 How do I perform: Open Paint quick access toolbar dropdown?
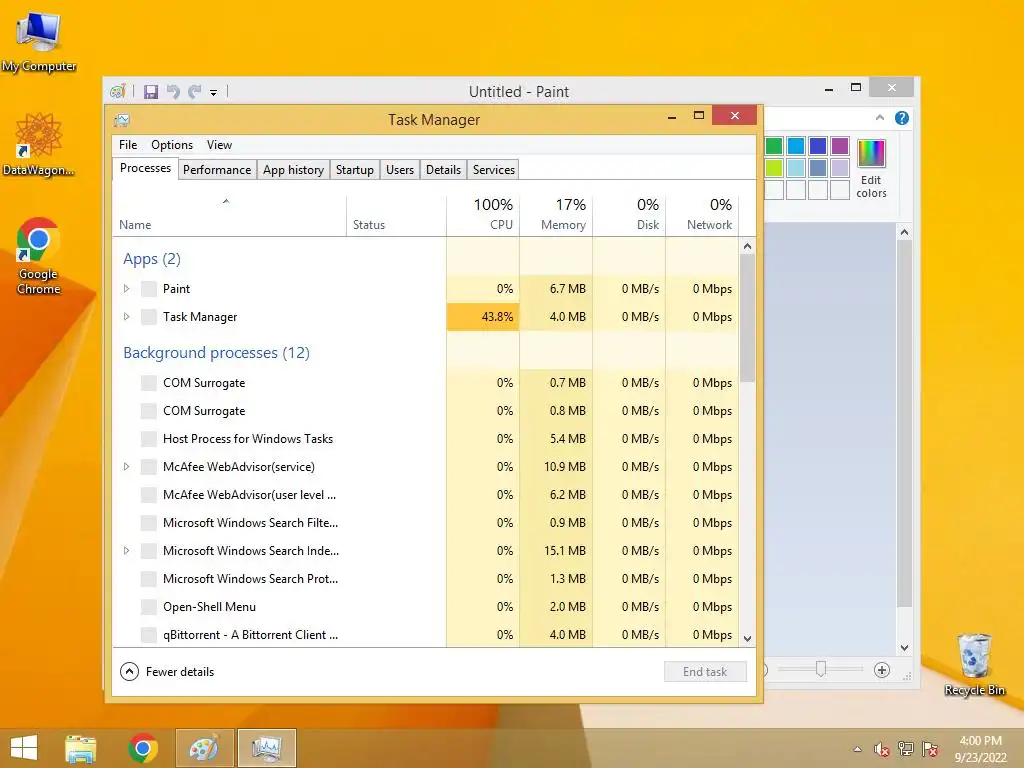(214, 93)
